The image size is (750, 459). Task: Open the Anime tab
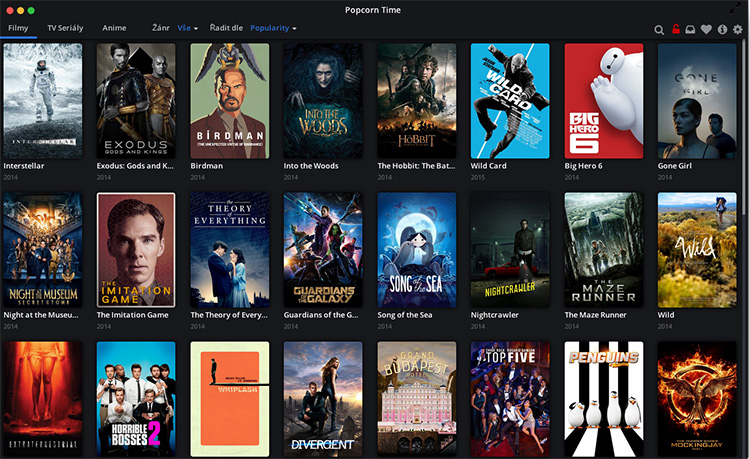[114, 28]
